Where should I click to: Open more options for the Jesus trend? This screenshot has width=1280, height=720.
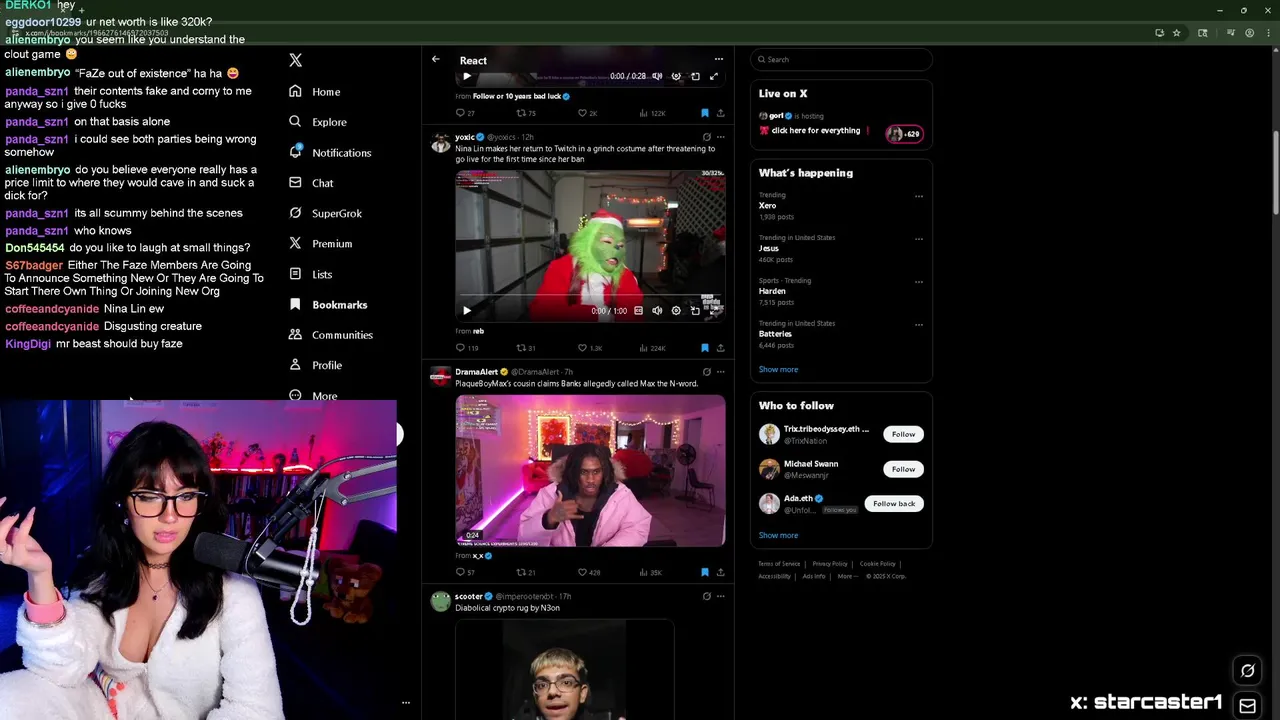(918, 239)
